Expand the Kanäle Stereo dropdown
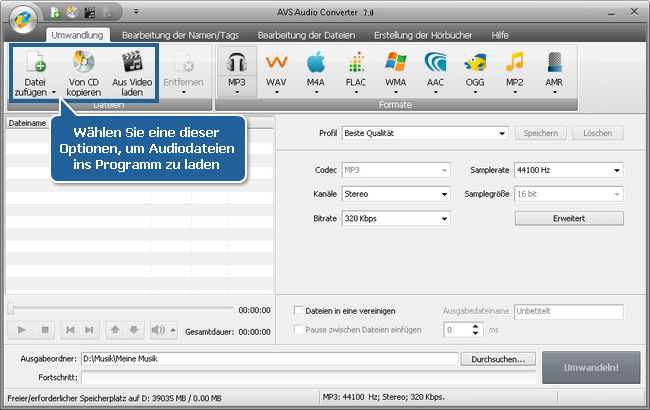650x410 pixels. (395, 194)
